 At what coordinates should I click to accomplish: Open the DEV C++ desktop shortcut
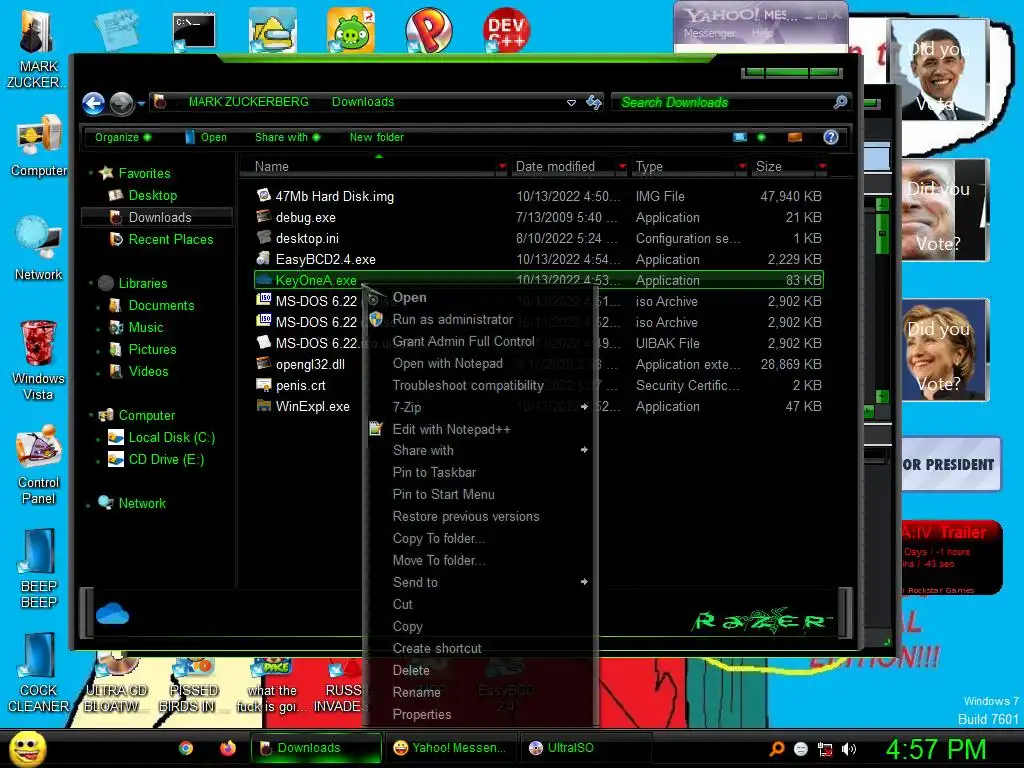[506, 30]
